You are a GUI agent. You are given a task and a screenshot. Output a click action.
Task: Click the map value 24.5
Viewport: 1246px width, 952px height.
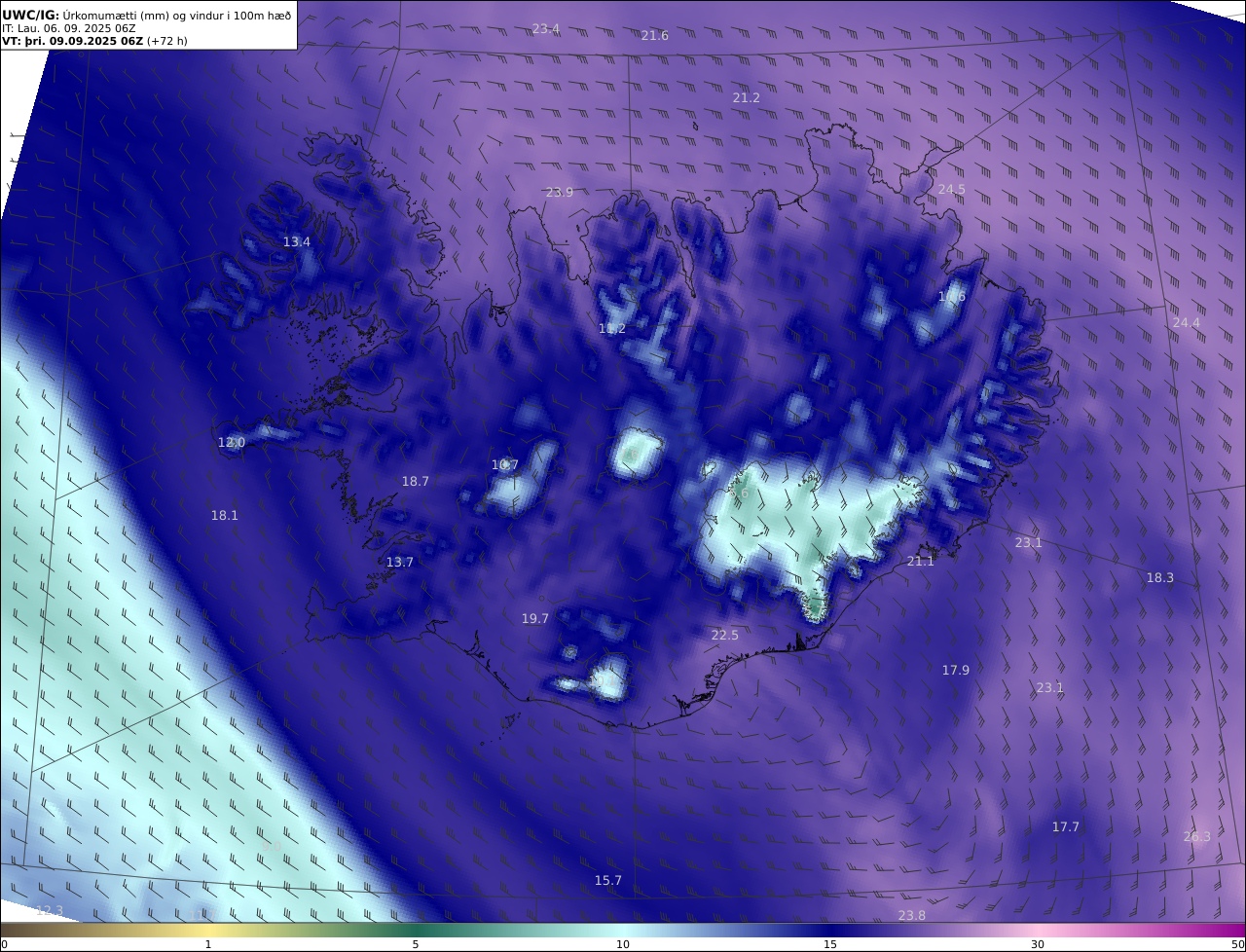(x=952, y=190)
